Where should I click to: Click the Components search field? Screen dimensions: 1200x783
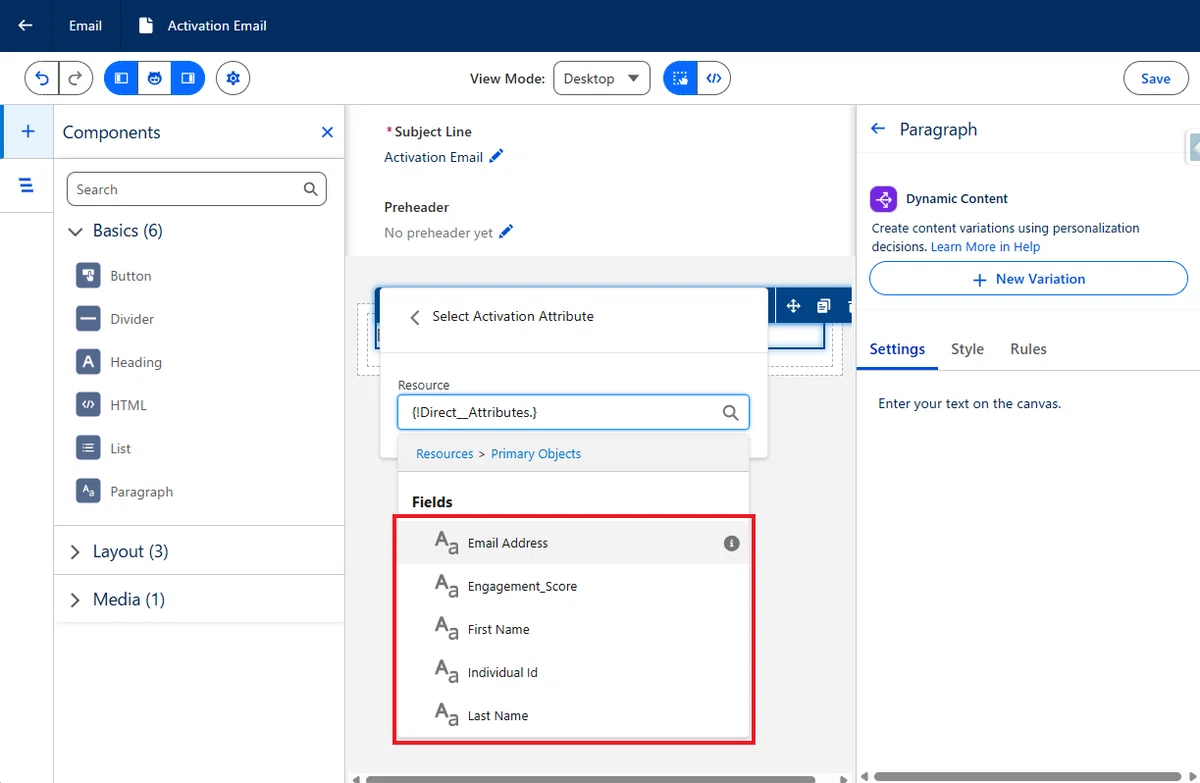point(196,189)
